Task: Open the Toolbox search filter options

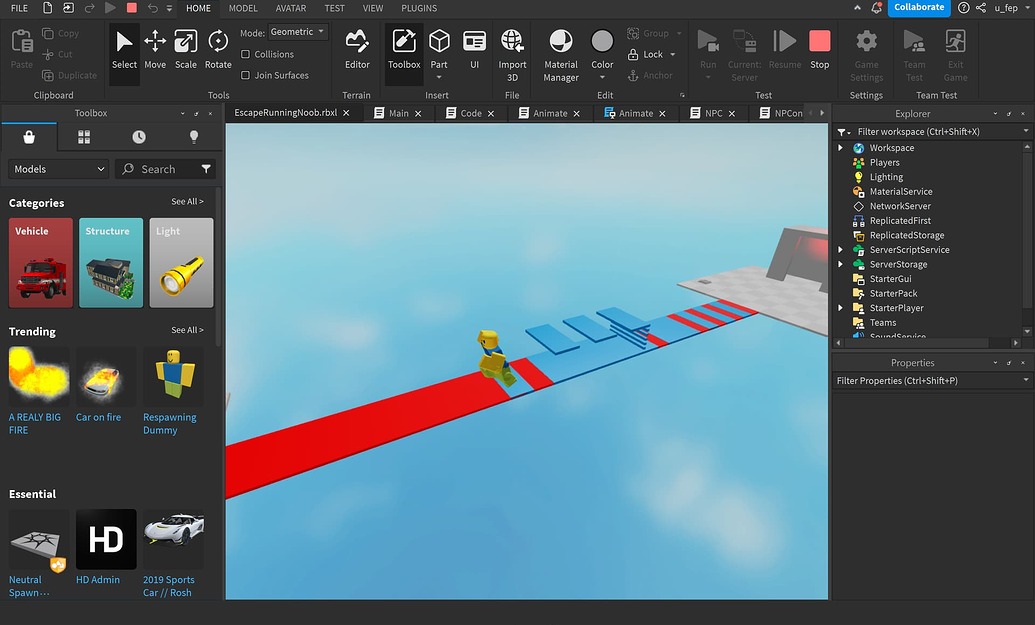Action: pos(206,169)
